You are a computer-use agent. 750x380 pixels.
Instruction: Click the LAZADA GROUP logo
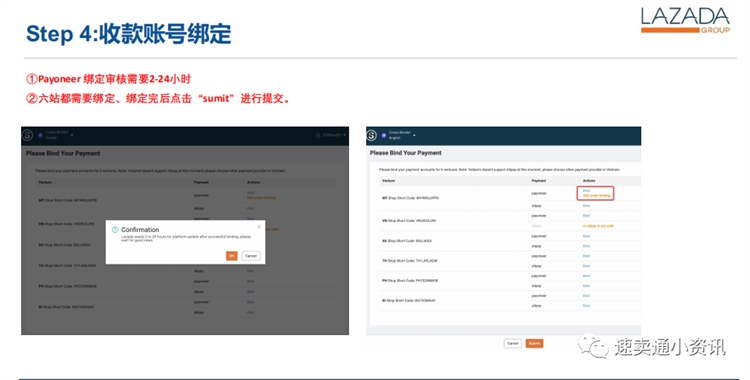(x=685, y=21)
